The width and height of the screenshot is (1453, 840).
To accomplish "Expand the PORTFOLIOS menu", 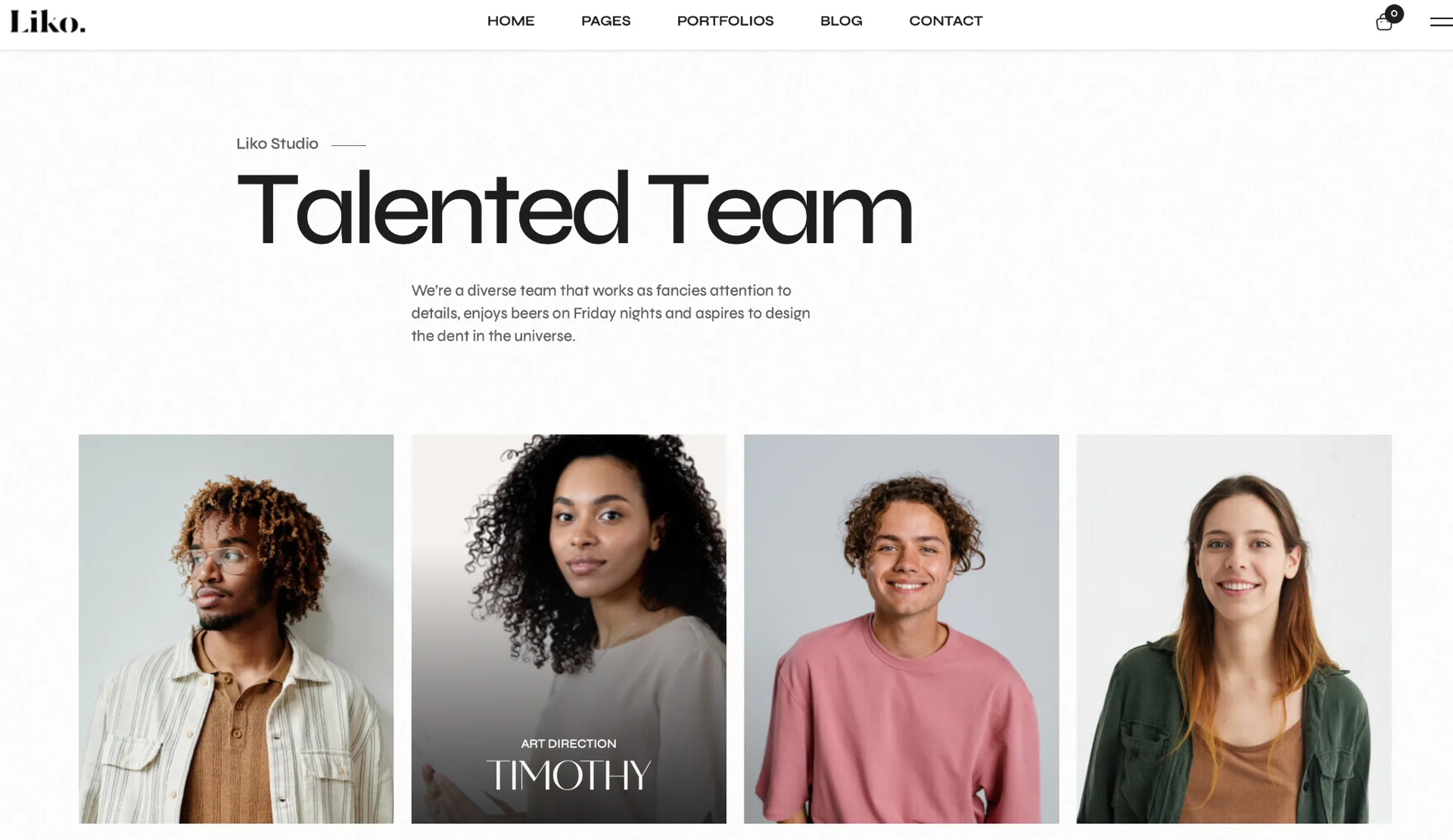I will (x=725, y=21).
